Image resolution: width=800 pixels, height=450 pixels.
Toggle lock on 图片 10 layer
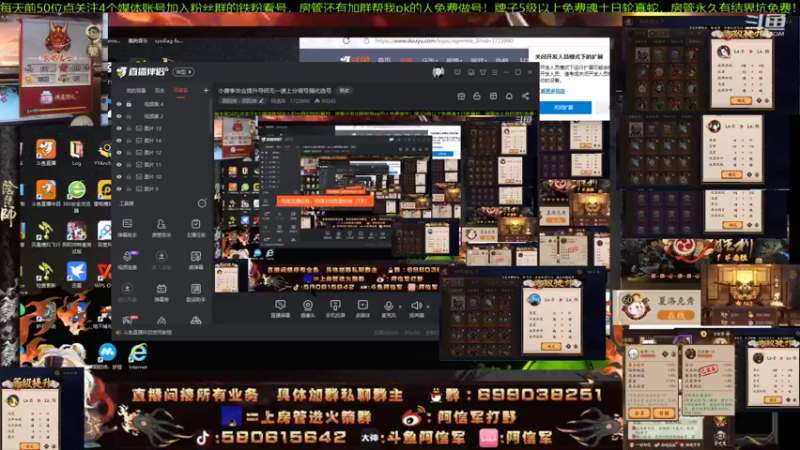pyautogui.click(x=129, y=177)
